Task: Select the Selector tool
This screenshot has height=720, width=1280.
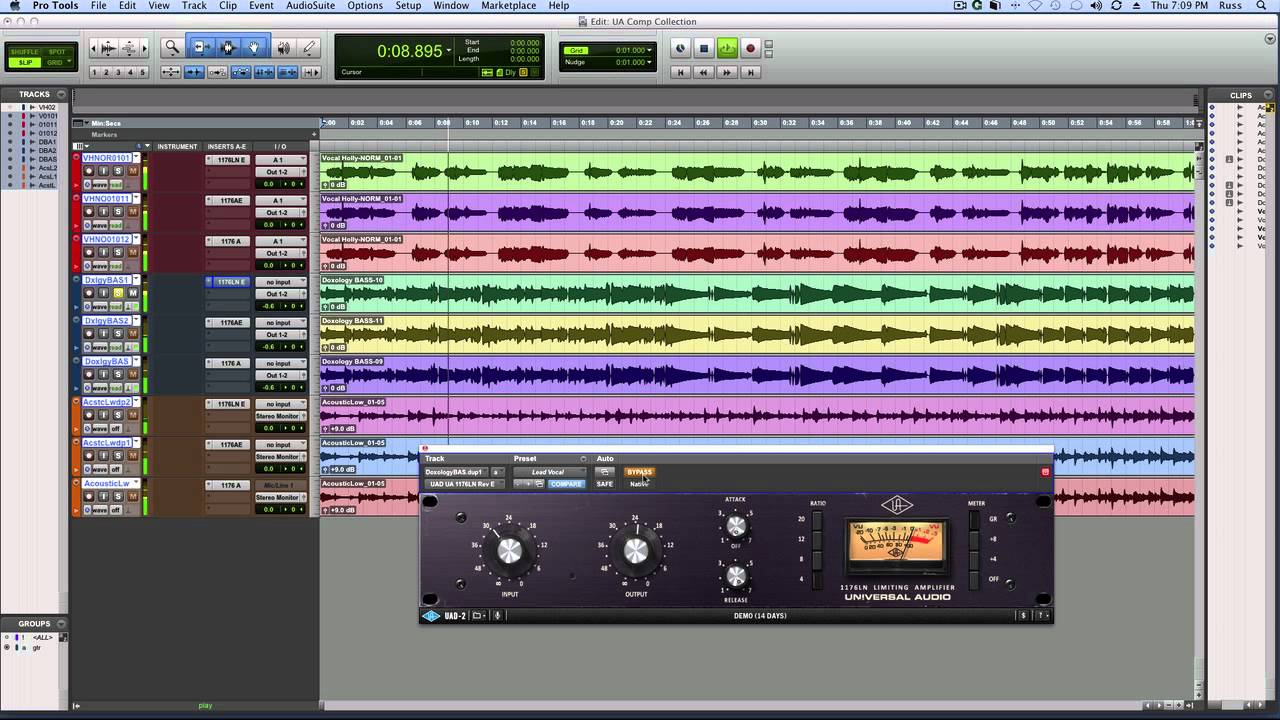Action: click(227, 47)
